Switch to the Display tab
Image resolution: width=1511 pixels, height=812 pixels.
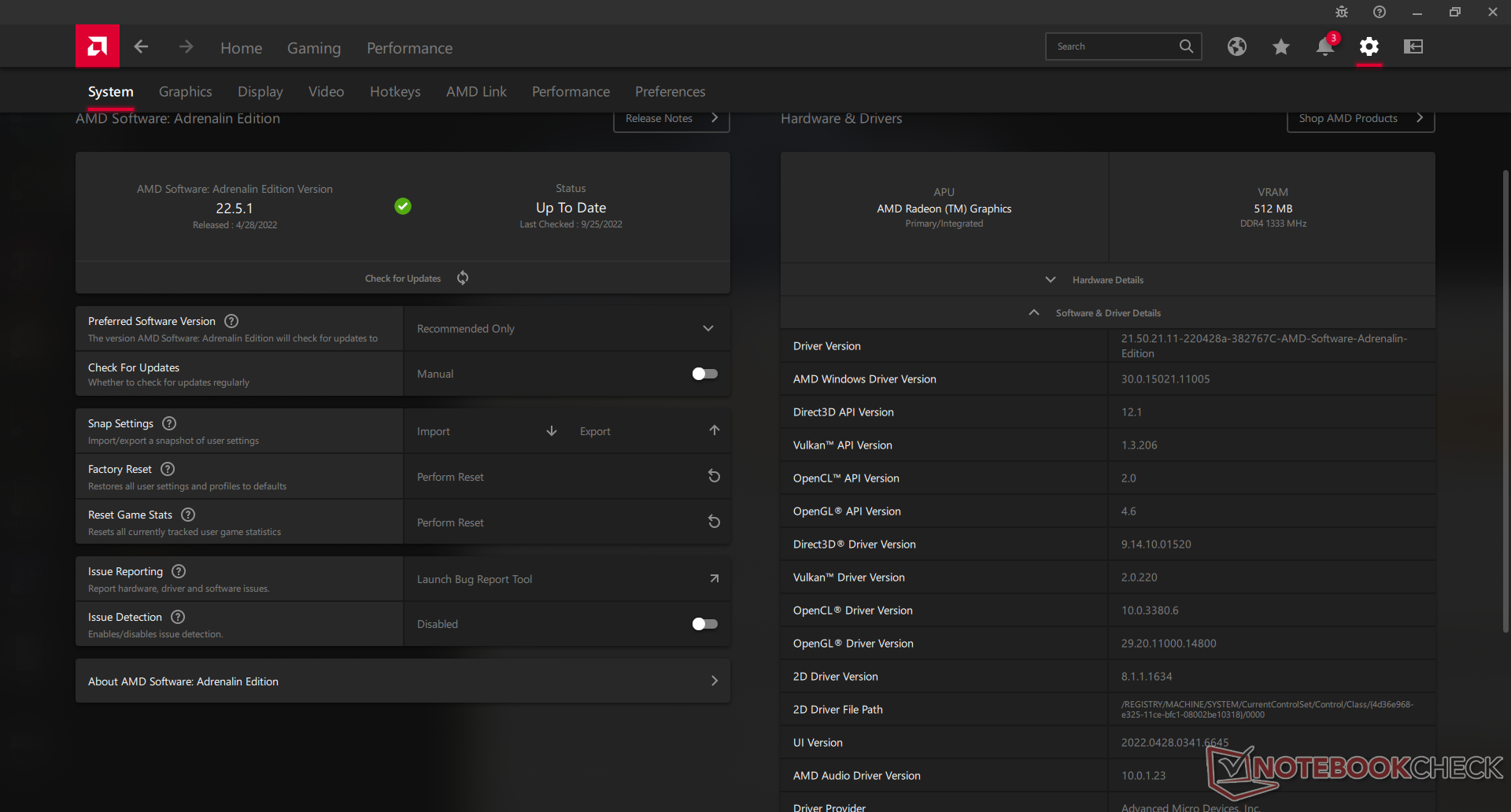tap(260, 91)
